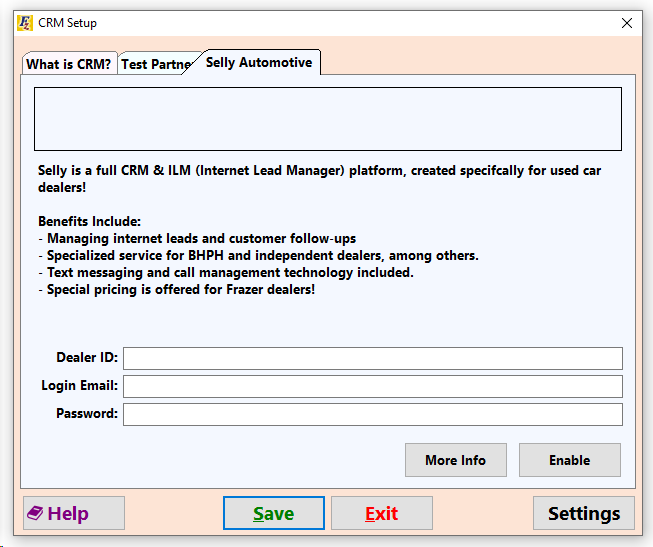The image size is (653, 547).
Task: Click 'Managing internet leads and customer follow-ups' line
Action: point(197,238)
